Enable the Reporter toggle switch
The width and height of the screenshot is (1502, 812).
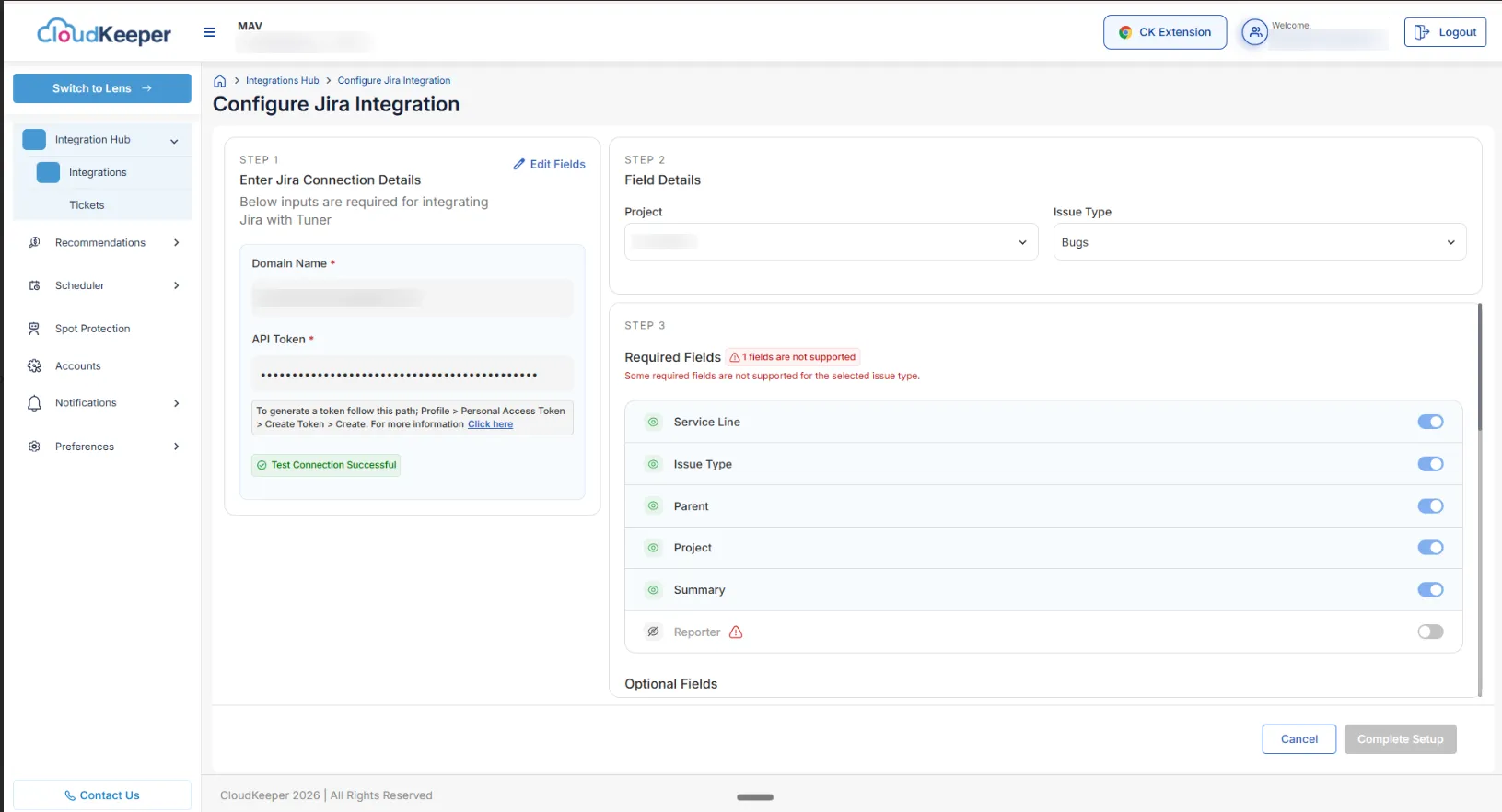(x=1430, y=632)
